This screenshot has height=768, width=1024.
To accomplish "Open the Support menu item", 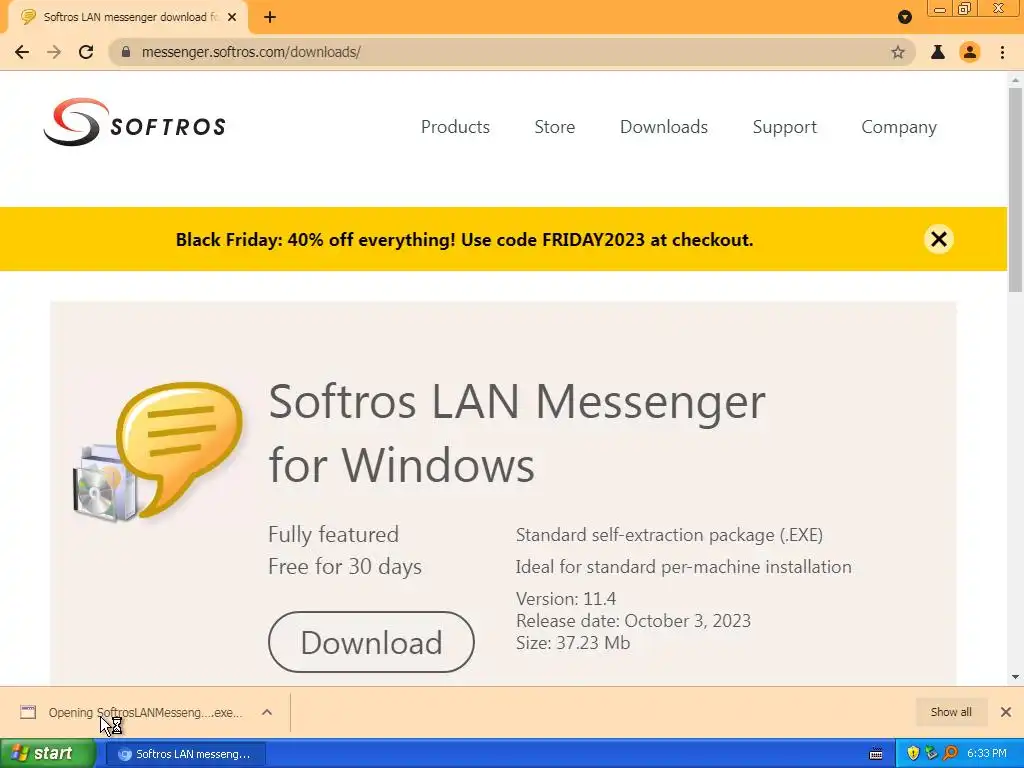I will [x=784, y=127].
